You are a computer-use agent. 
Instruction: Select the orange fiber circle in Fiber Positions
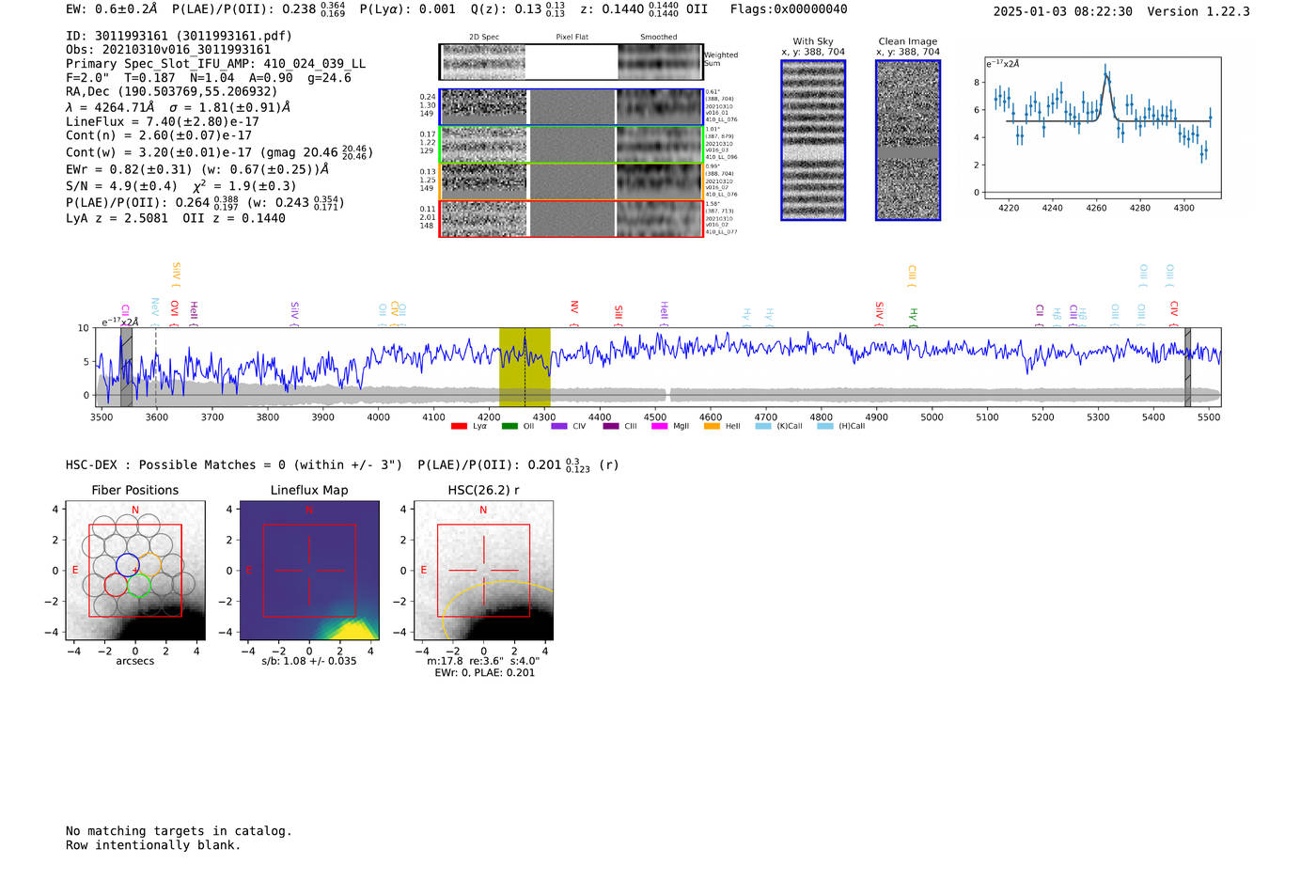[x=150, y=564]
